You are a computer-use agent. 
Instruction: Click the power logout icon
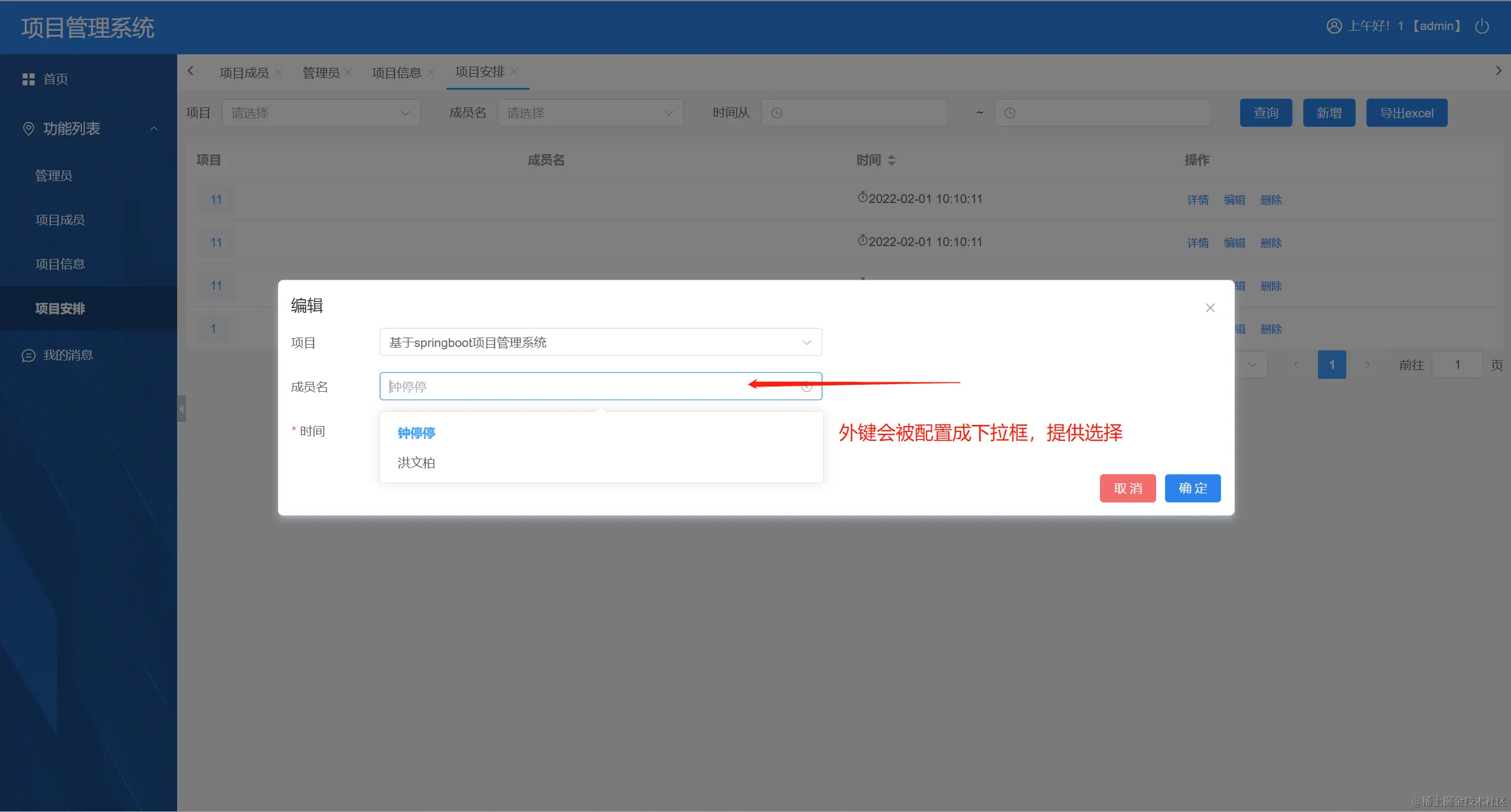point(1481,27)
